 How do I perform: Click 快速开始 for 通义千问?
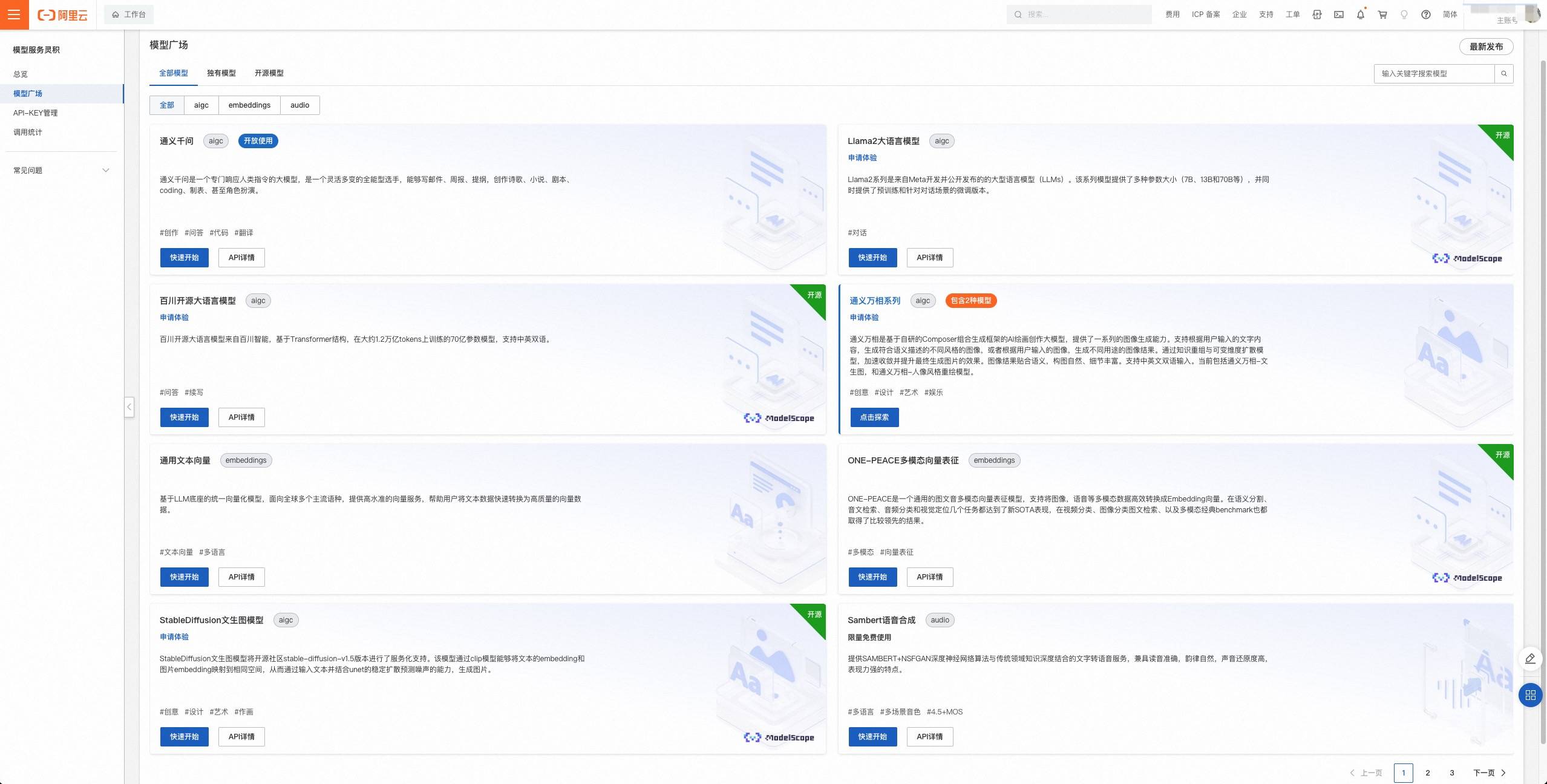pyautogui.click(x=184, y=258)
